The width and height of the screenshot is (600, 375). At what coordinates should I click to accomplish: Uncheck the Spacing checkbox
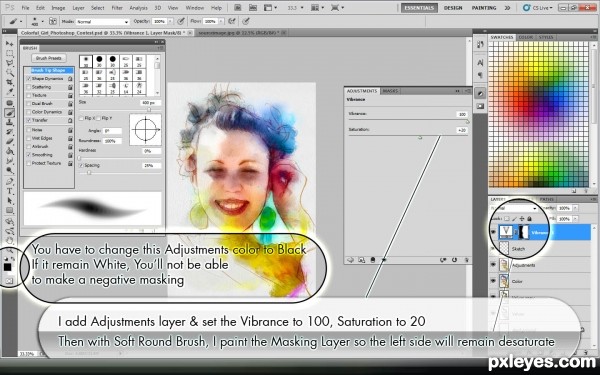(81, 165)
